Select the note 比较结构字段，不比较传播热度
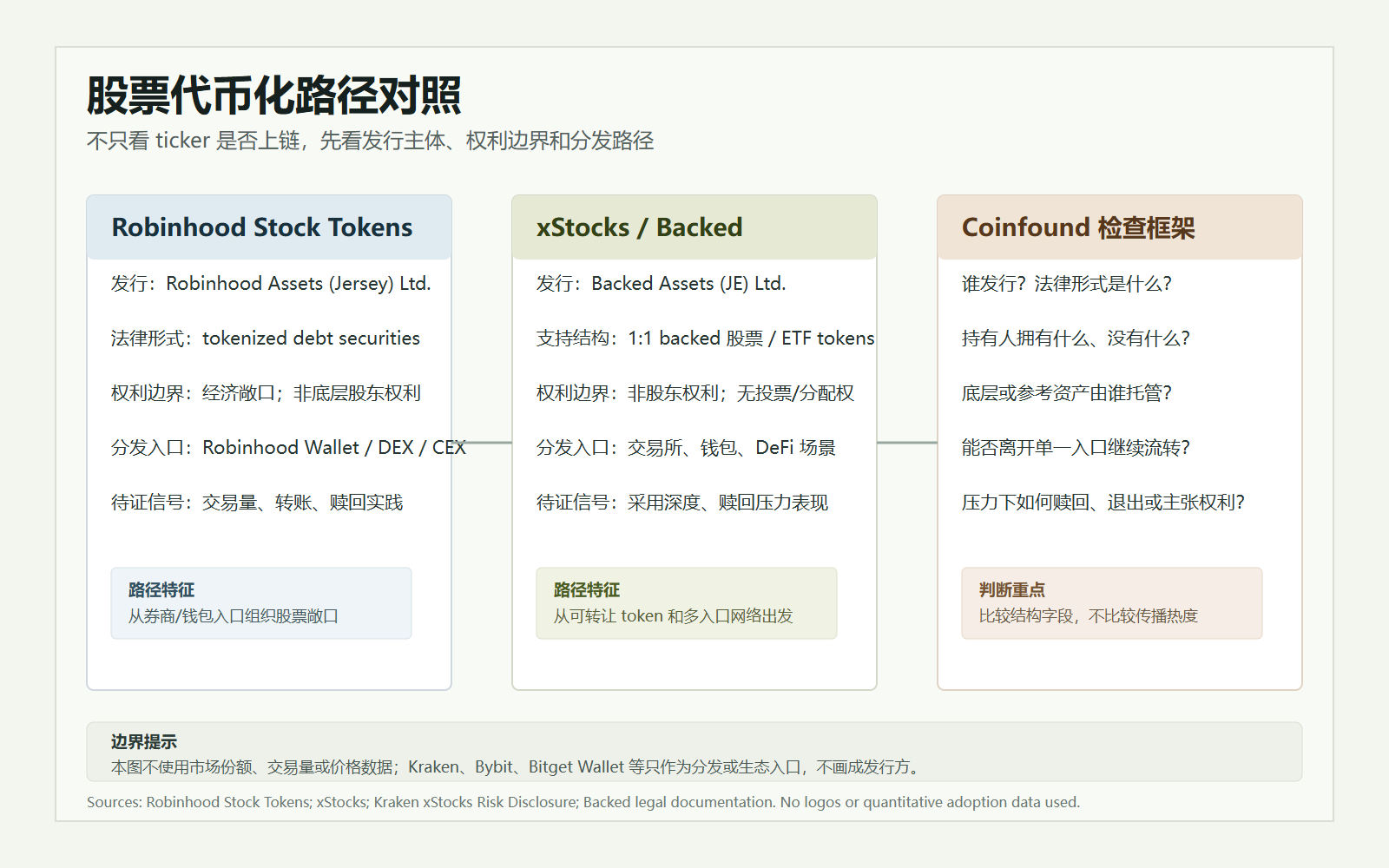The width and height of the screenshot is (1389, 868). (x=1089, y=616)
